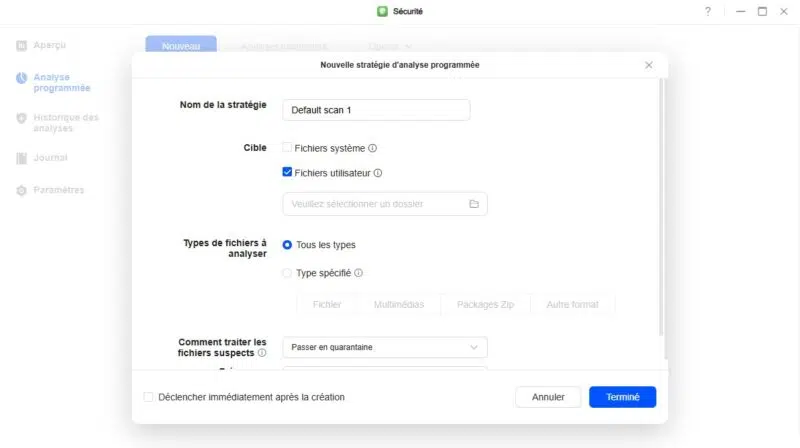Close the Nouvelle stratégie dialog
Viewport: 800px width, 448px height.
649,65
